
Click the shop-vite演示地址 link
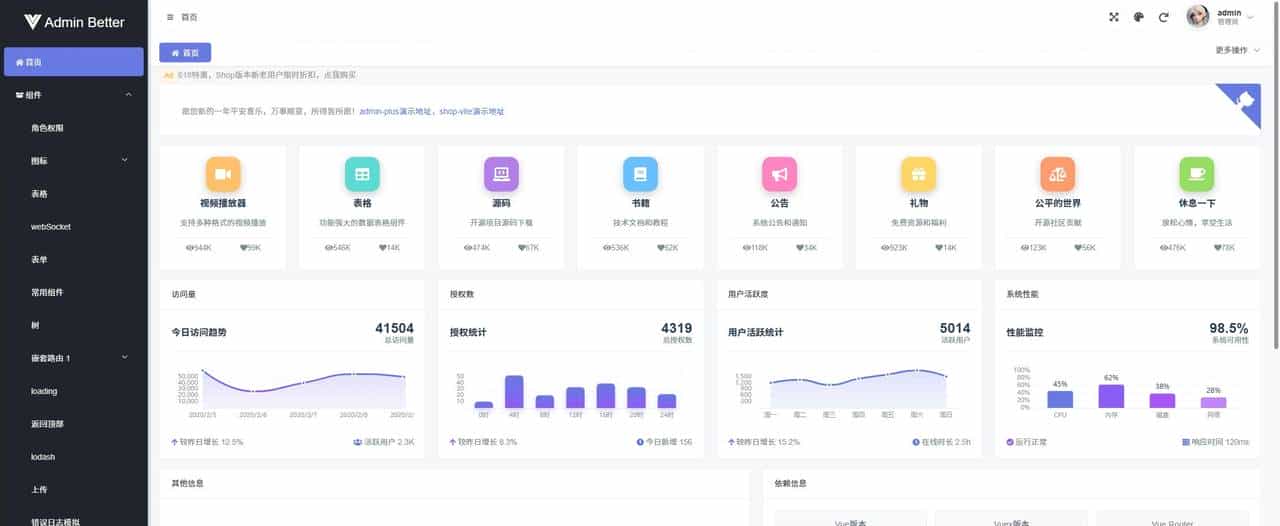tap(472, 111)
